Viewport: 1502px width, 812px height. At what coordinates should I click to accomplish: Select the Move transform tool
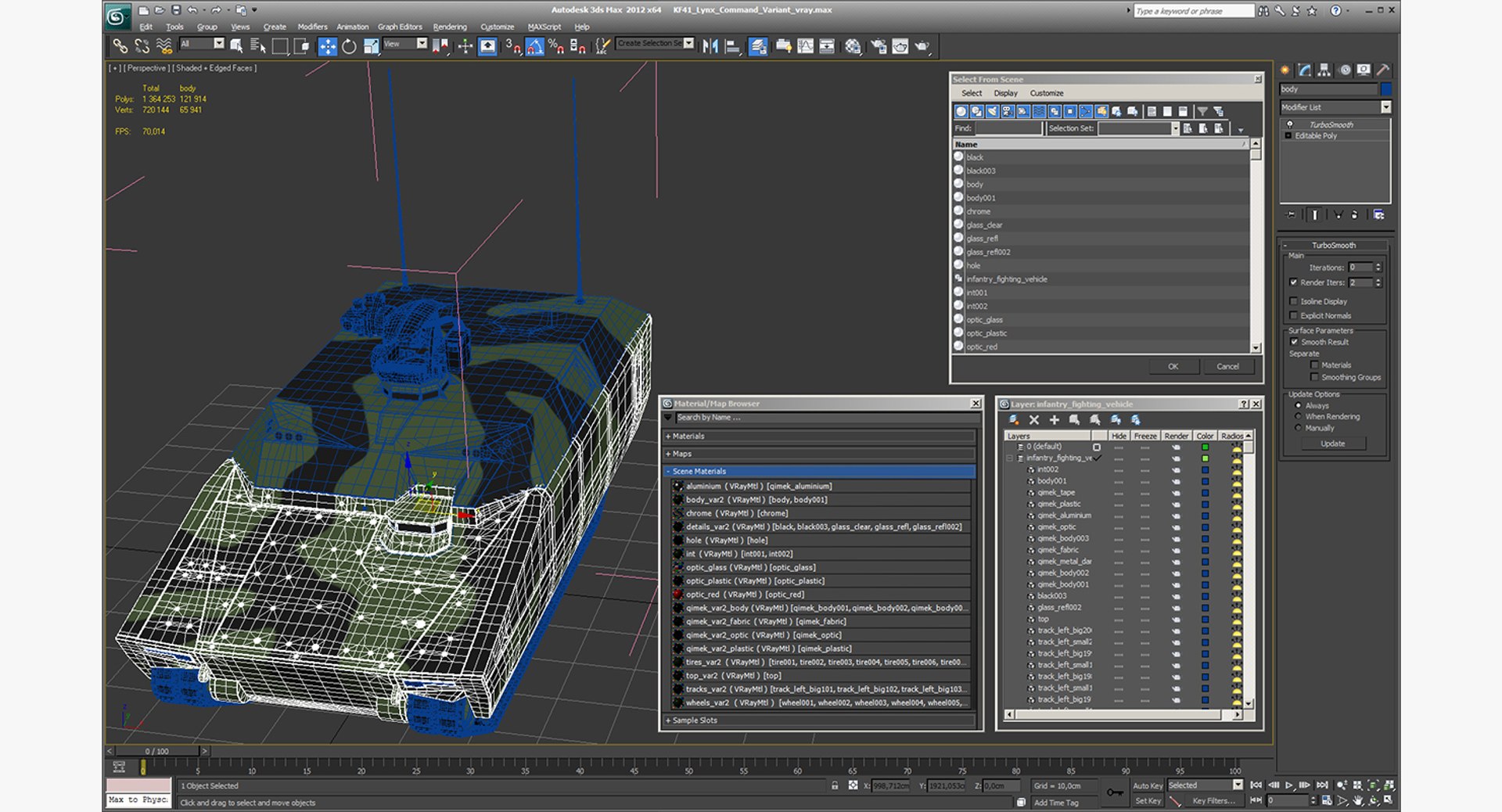[x=327, y=47]
